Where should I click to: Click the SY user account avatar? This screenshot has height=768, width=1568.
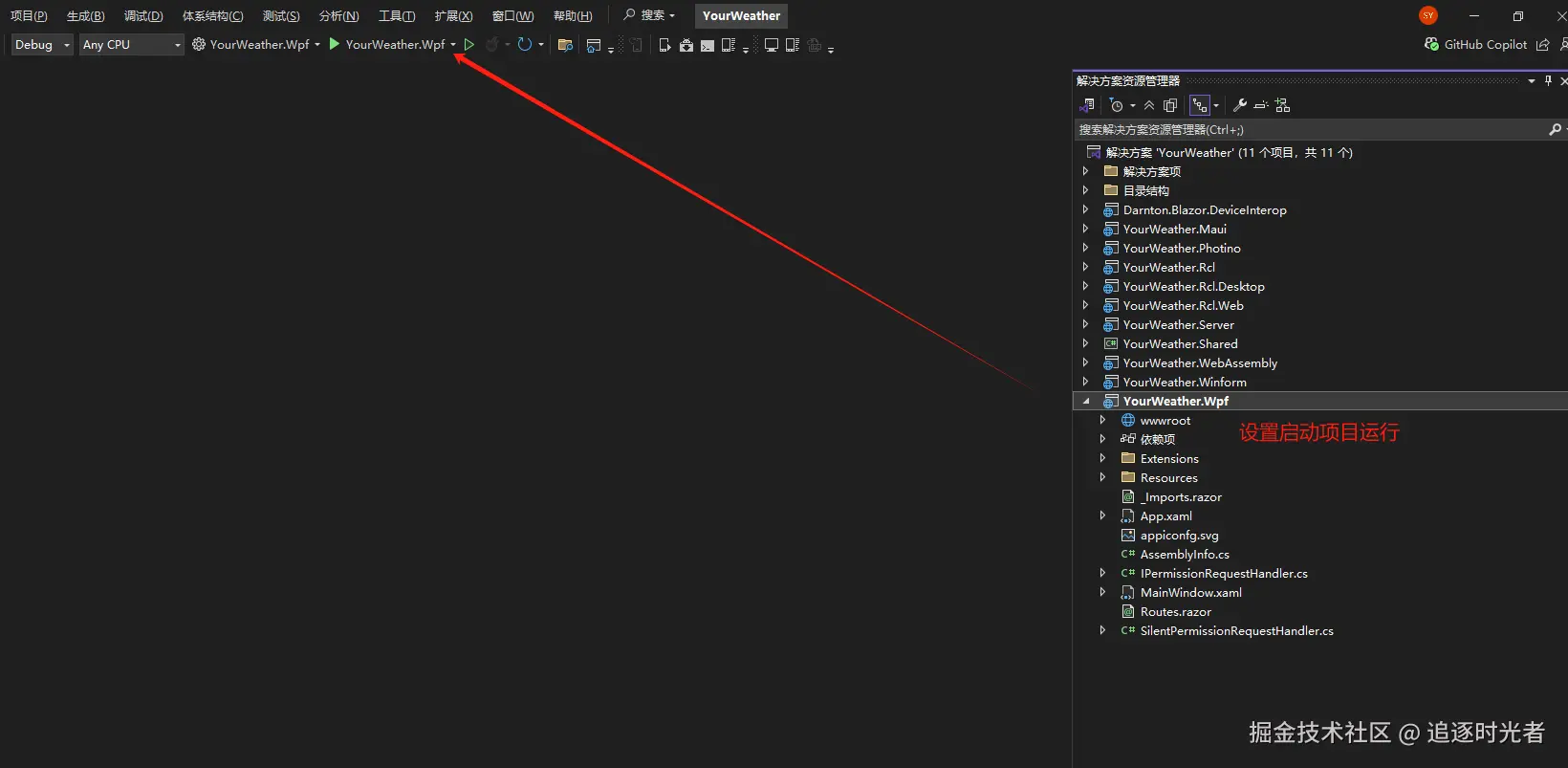(1428, 15)
